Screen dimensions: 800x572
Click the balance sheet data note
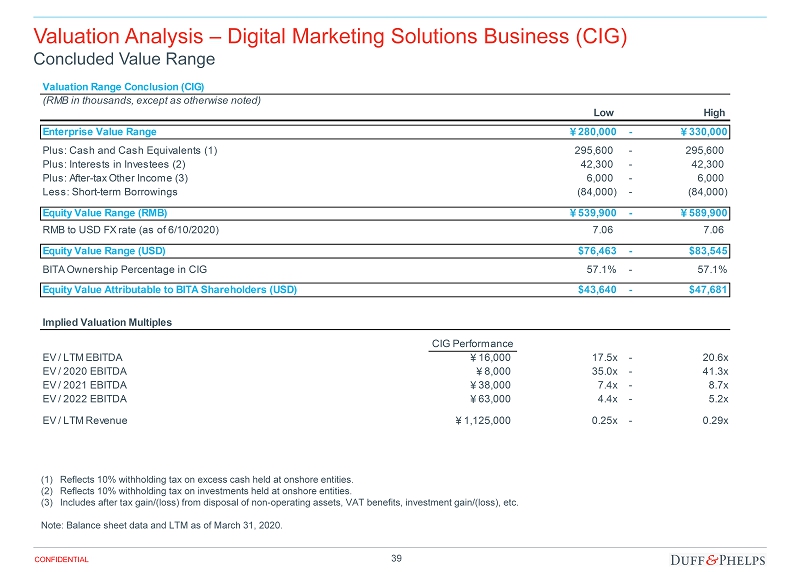162,525
